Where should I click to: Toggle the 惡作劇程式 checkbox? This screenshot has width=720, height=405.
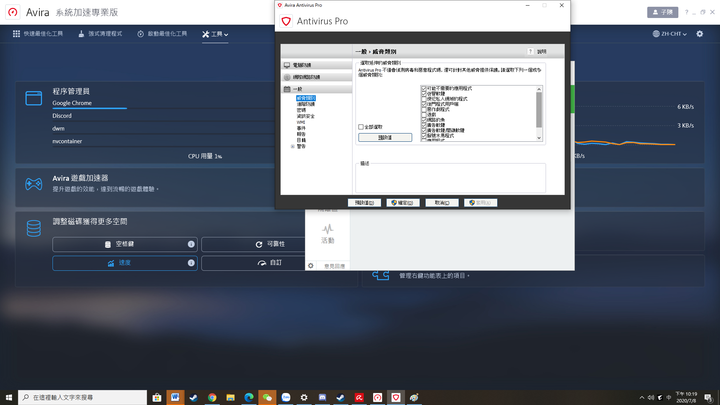(x=424, y=109)
